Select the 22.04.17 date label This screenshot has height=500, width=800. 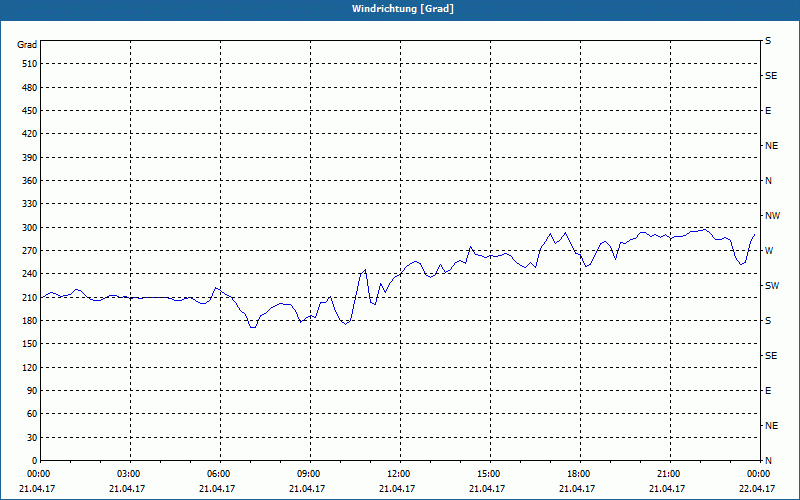757,489
